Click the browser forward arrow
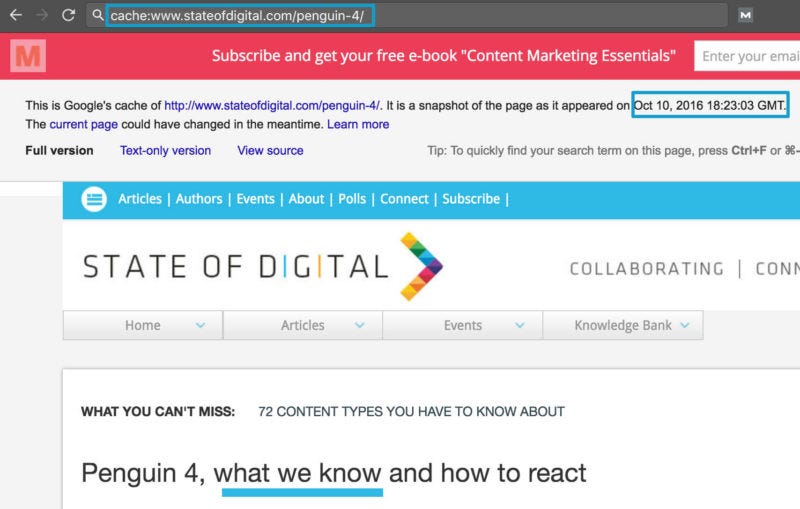The image size is (800, 509). [x=41, y=15]
